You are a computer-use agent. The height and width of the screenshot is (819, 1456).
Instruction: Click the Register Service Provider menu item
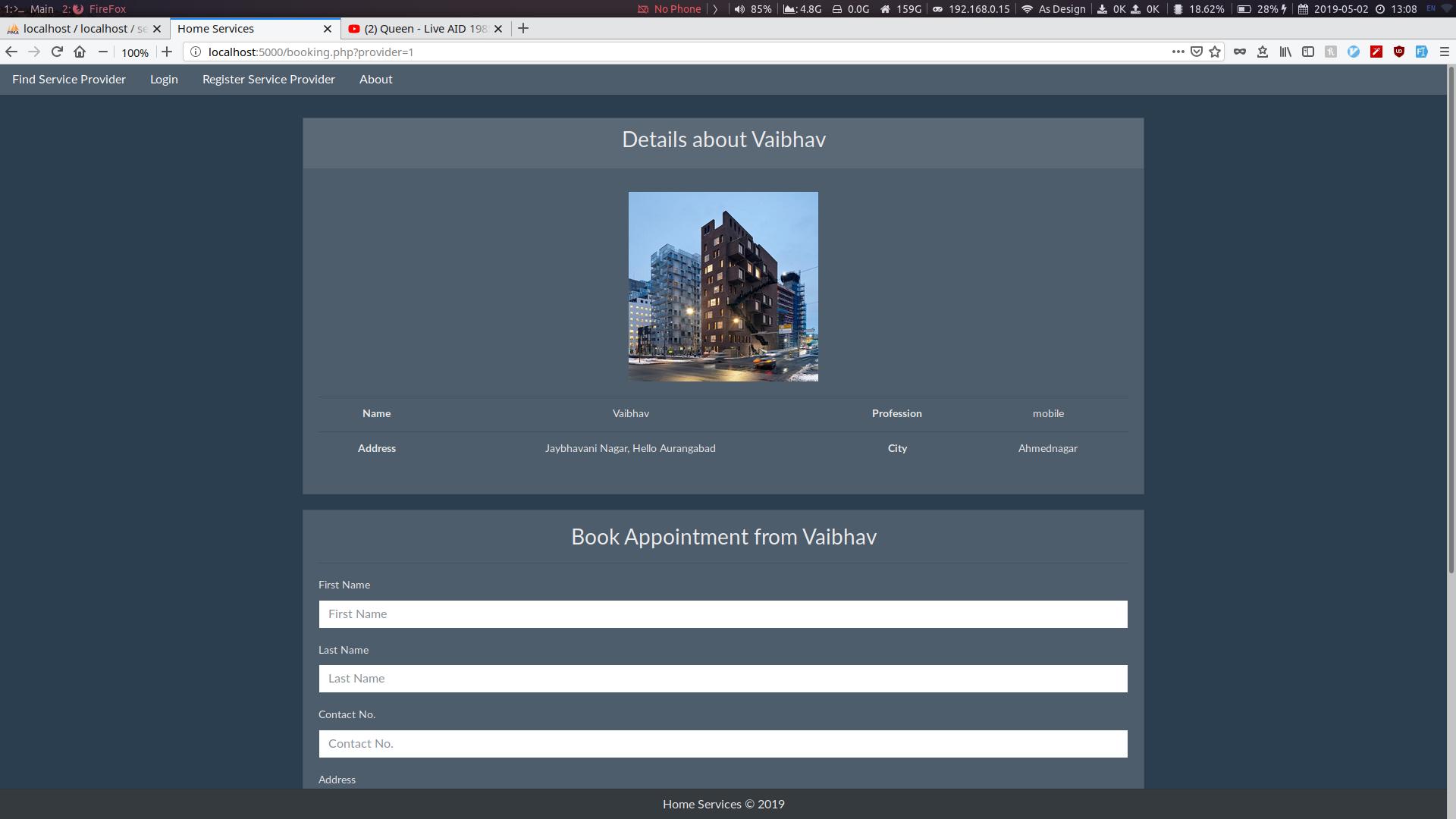[268, 79]
